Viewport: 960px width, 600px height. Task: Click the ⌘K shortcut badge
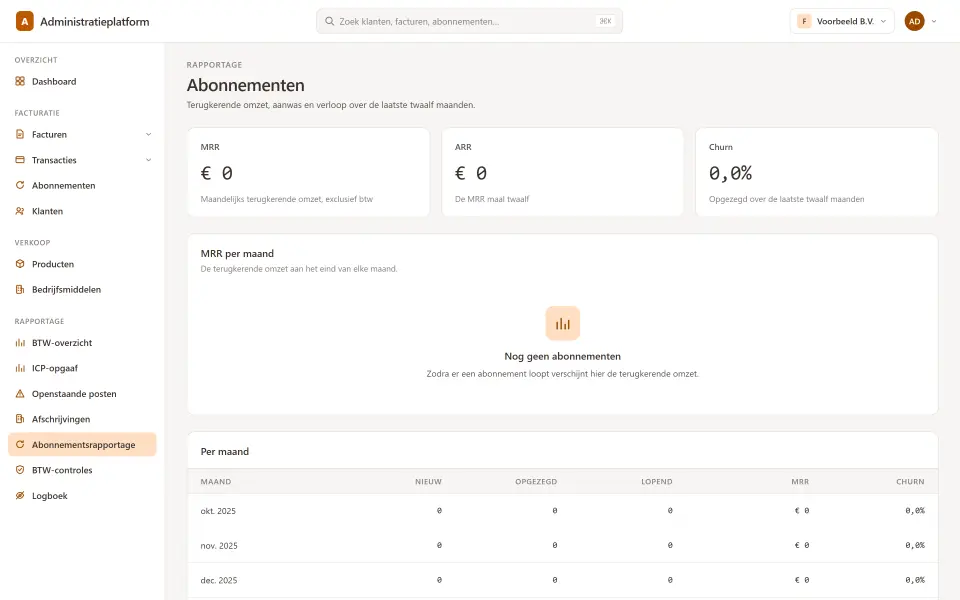coord(605,21)
